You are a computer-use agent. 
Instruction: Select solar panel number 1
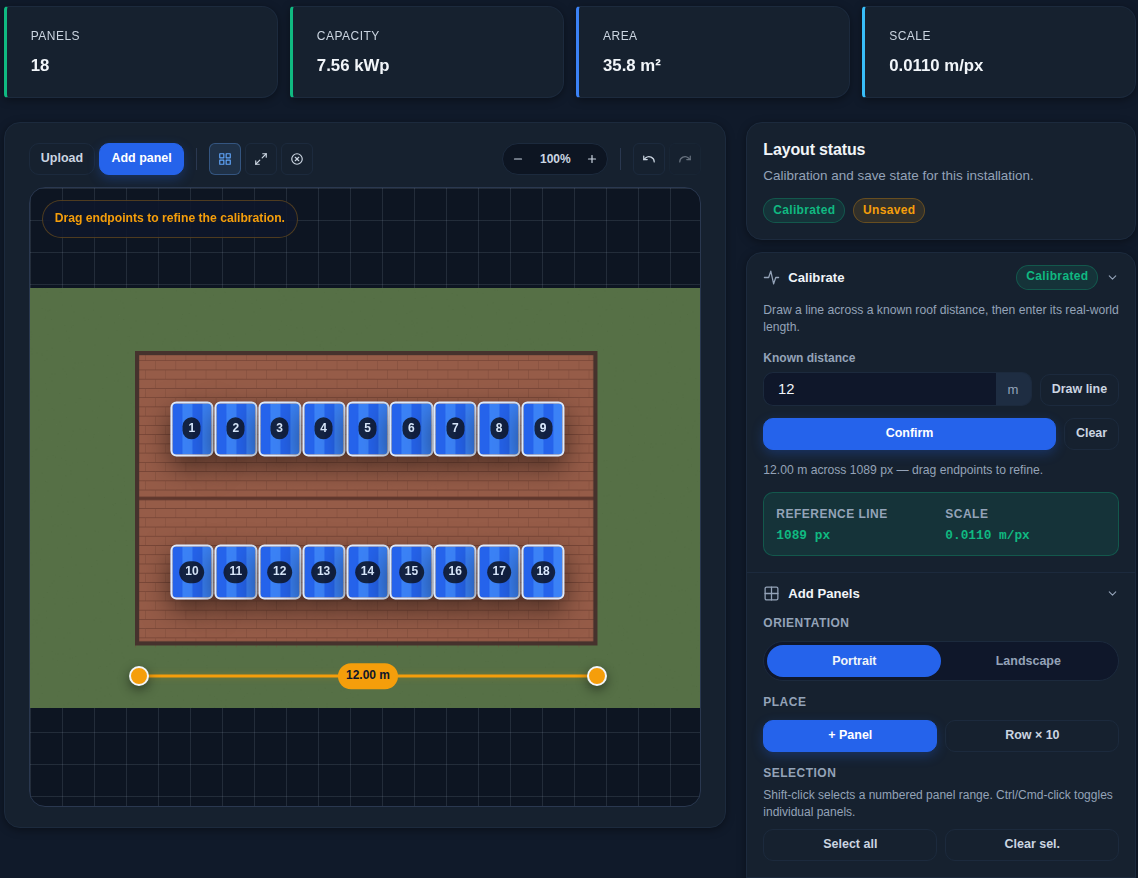point(192,428)
